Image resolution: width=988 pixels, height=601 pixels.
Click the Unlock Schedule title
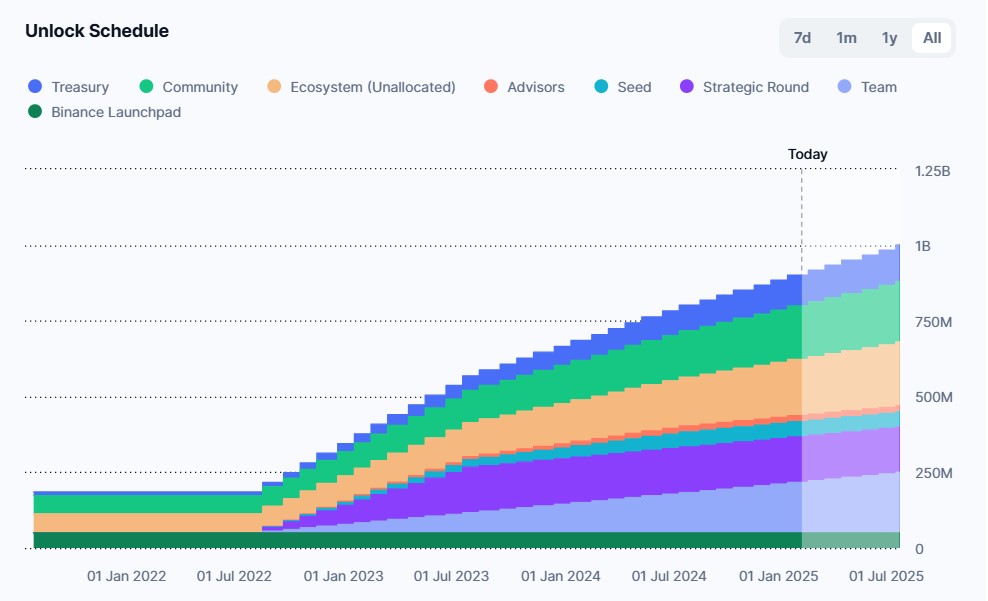(97, 31)
